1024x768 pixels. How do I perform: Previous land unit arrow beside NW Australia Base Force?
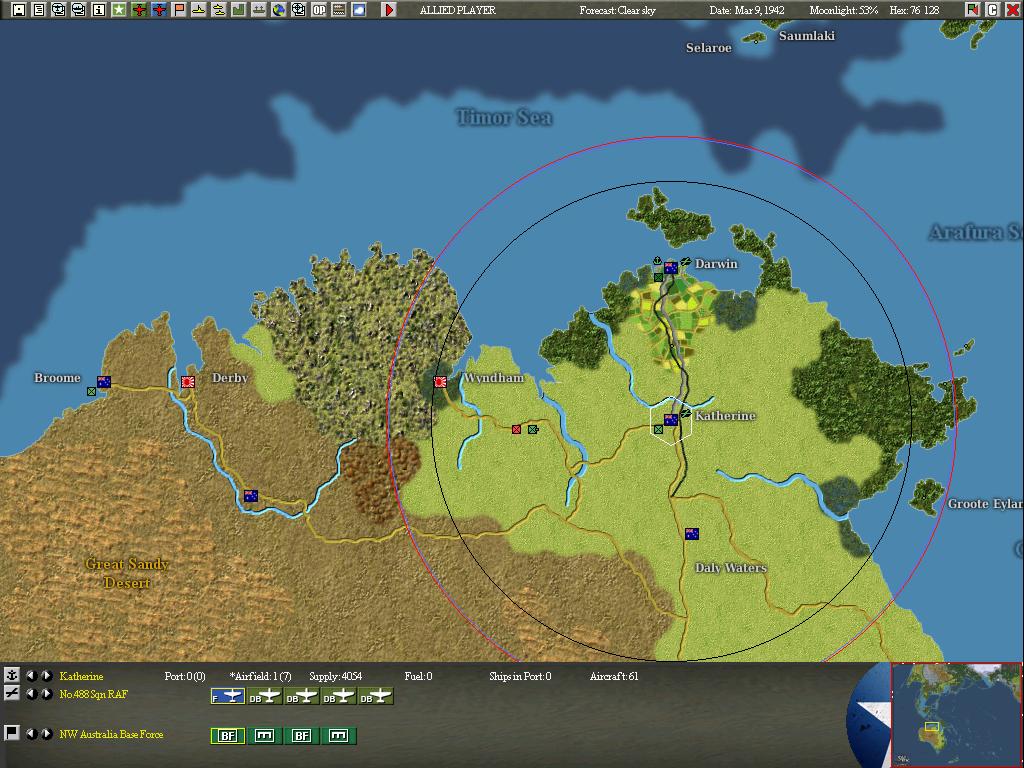click(x=31, y=733)
